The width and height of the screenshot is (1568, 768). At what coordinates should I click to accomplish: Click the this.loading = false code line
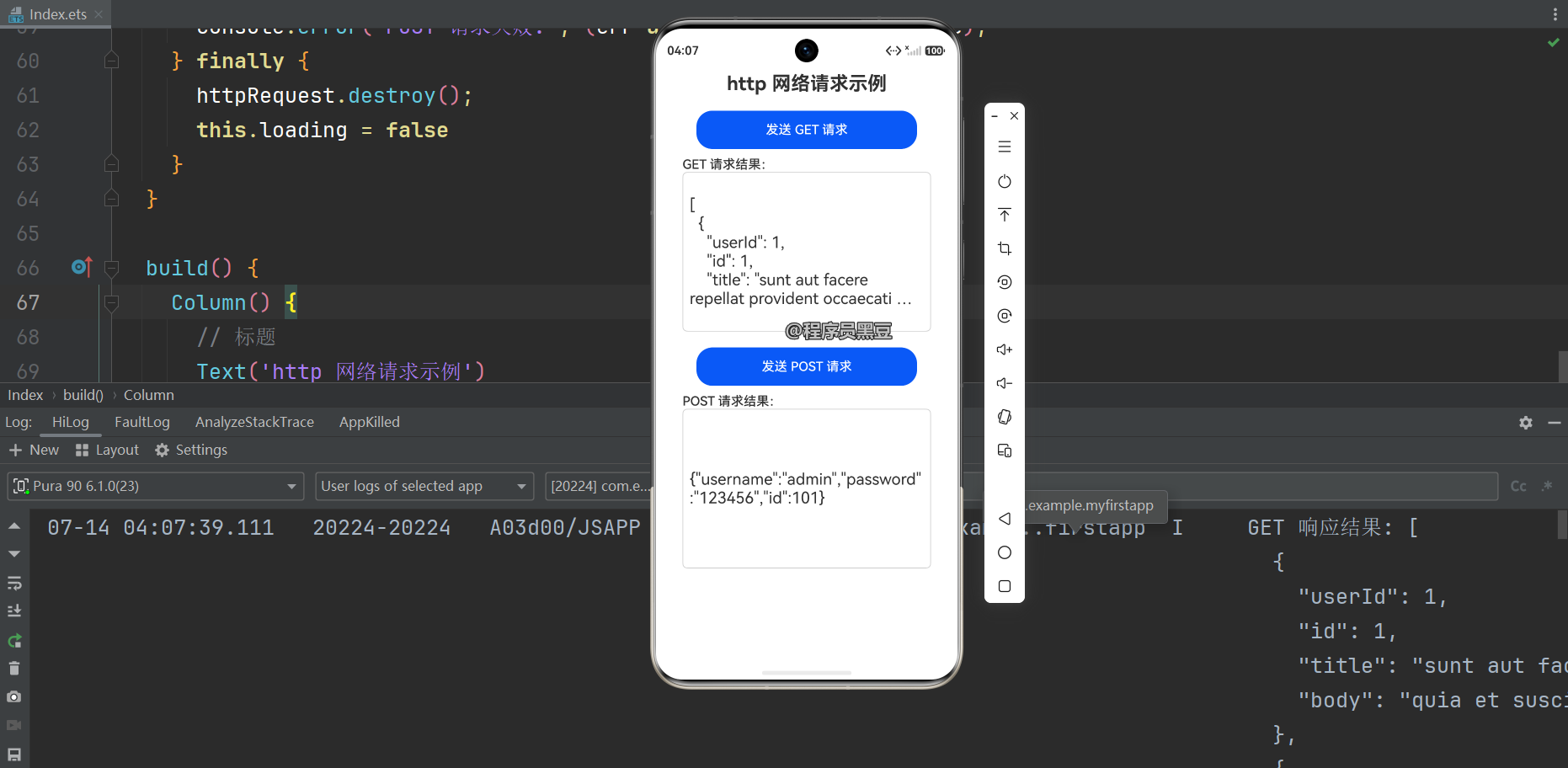click(x=322, y=130)
